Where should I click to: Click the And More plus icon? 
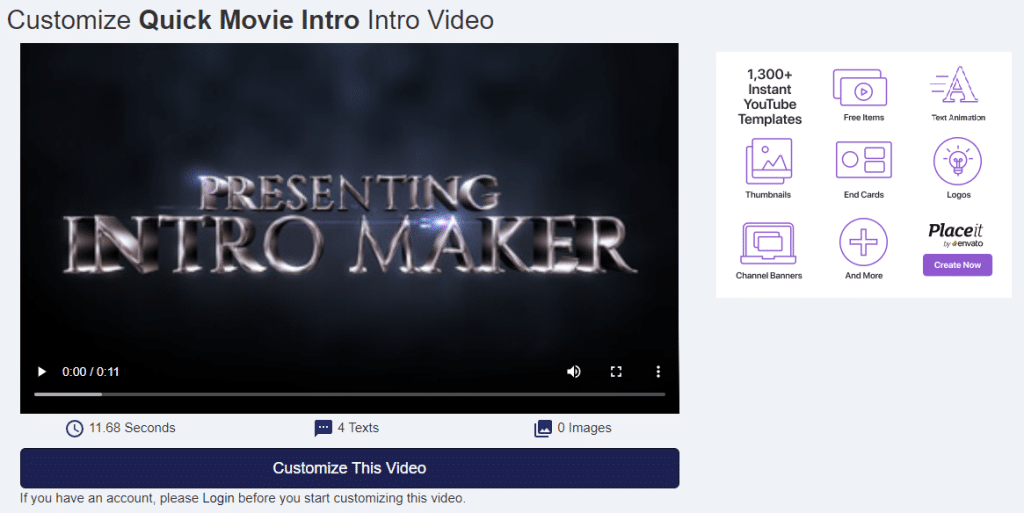tap(863, 242)
